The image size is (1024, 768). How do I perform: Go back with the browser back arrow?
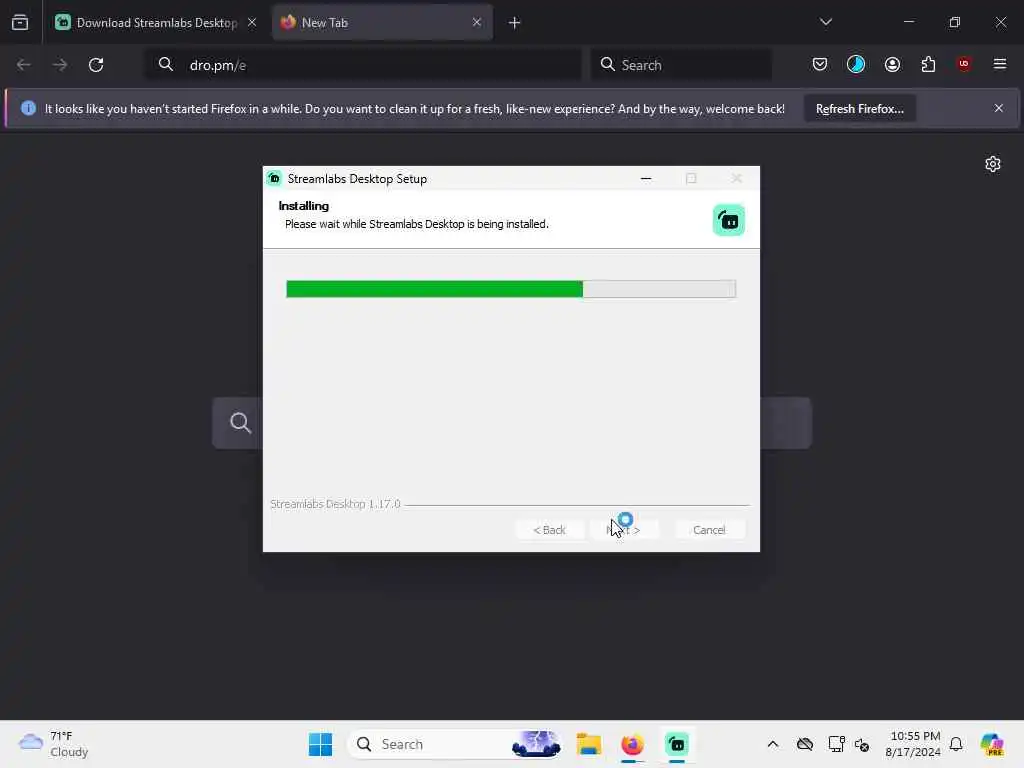[24, 65]
